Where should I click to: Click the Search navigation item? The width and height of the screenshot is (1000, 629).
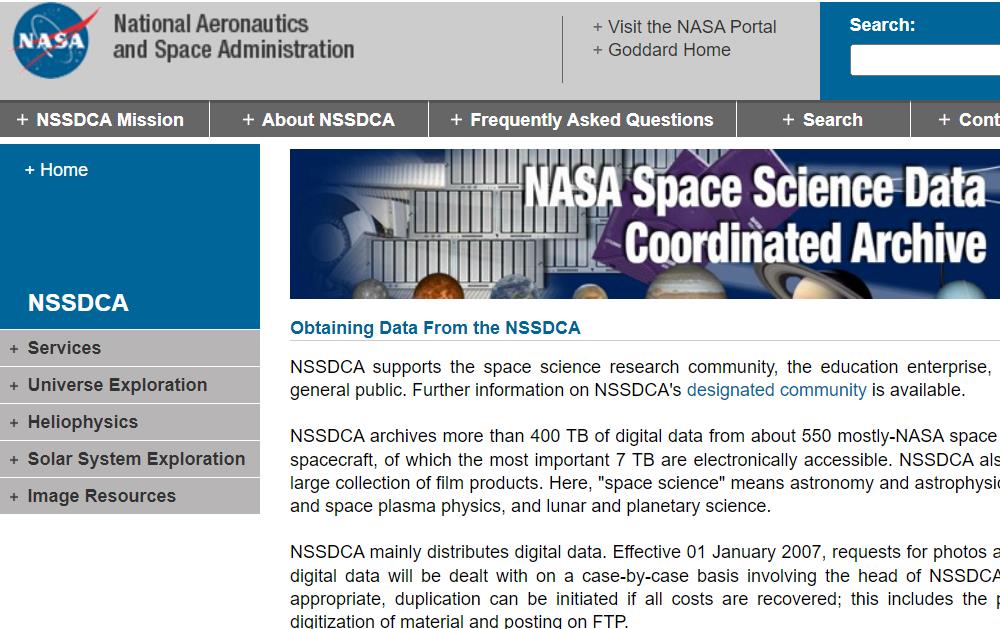[x=823, y=119]
